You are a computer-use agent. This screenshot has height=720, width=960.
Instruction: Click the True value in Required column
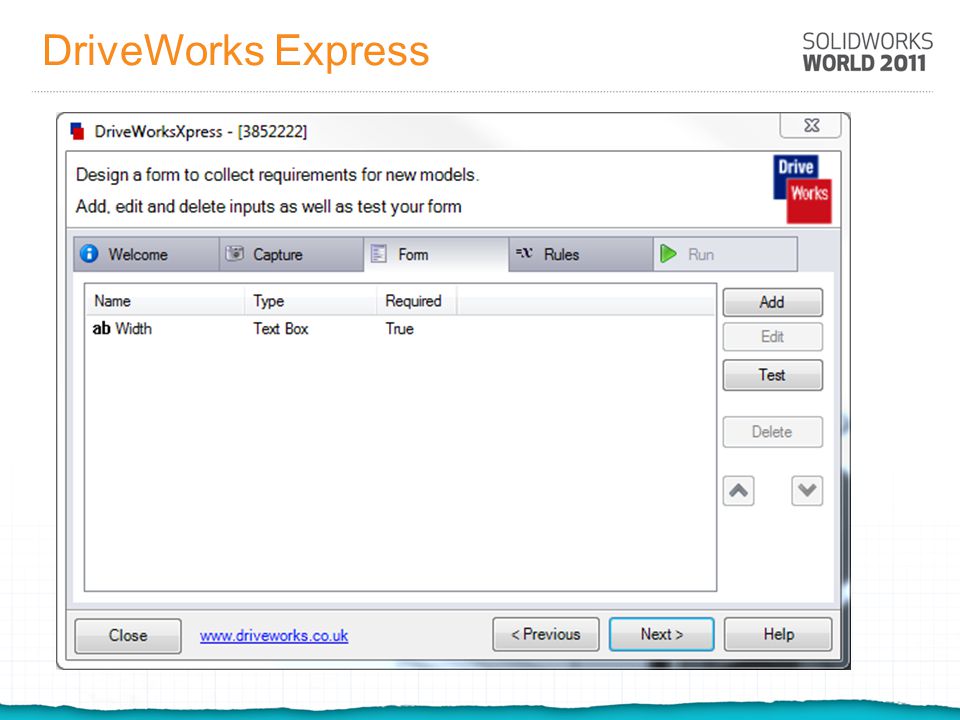coord(400,329)
